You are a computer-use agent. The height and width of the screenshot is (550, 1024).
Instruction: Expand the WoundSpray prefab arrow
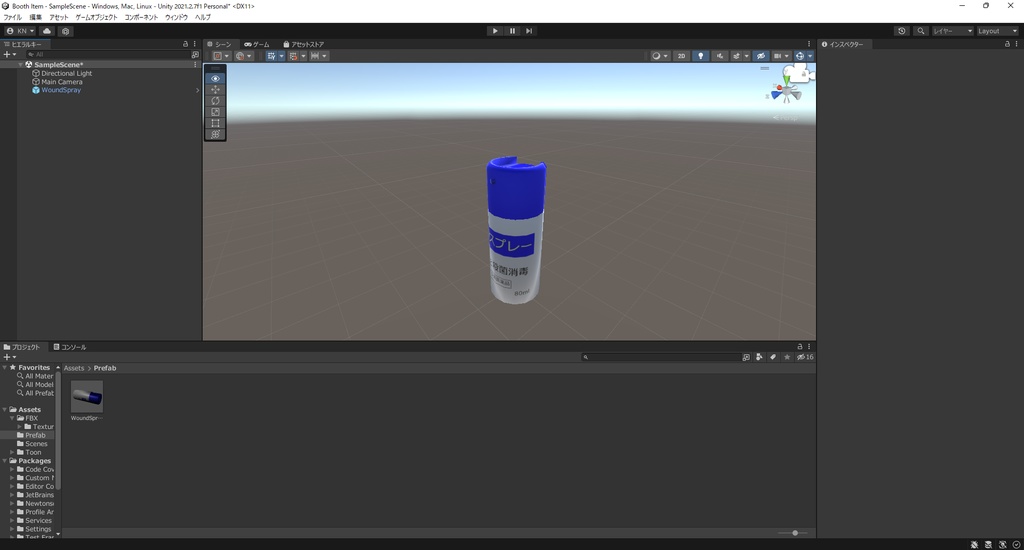[197, 90]
